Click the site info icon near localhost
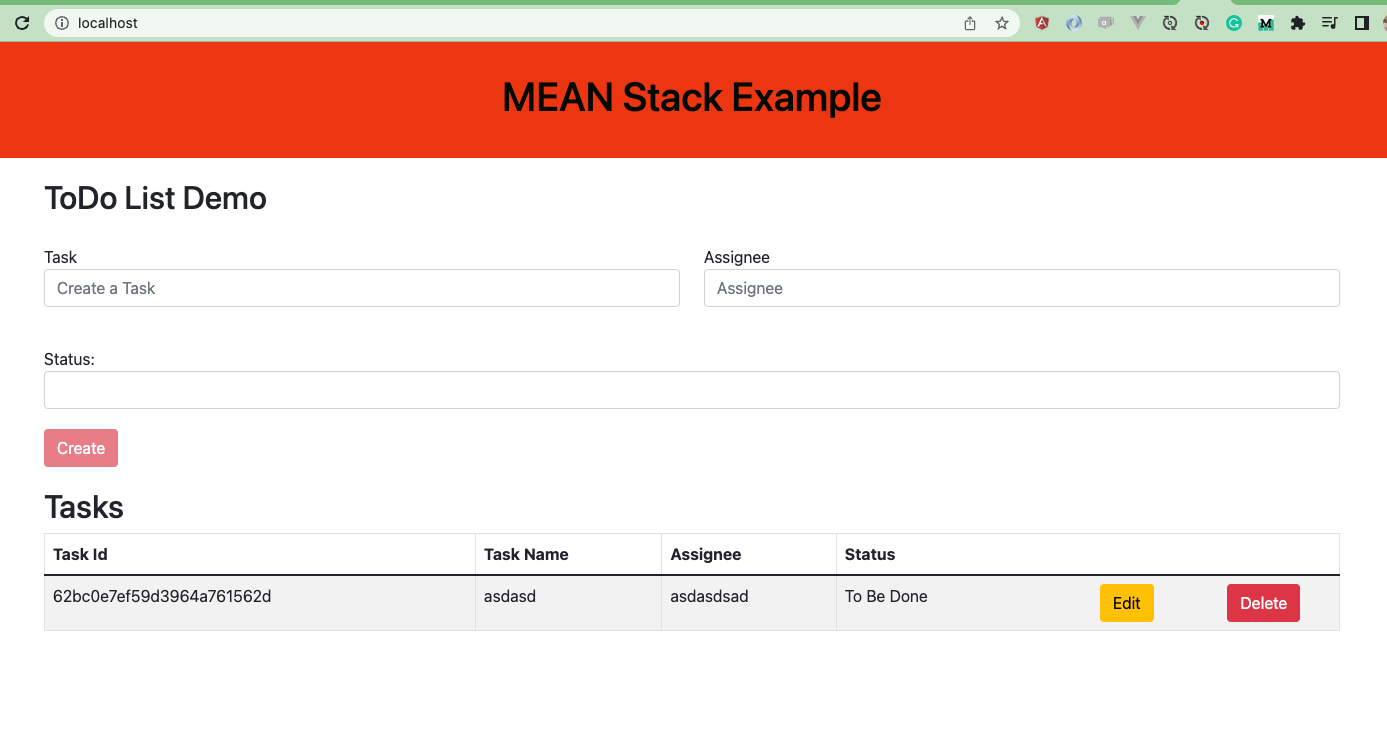 pyautogui.click(x=62, y=22)
